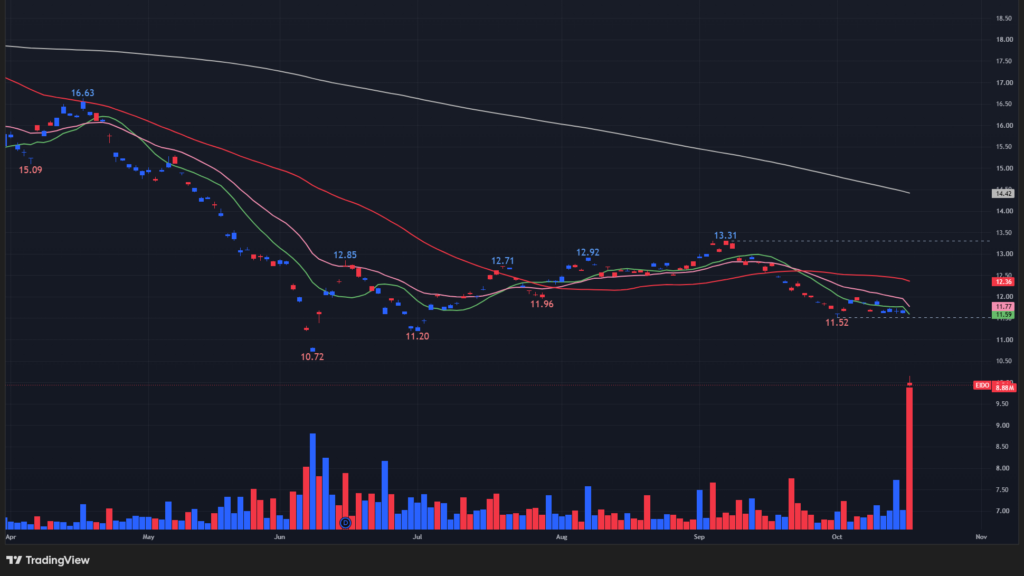
Task: Click the 15.09 low price annotation
Action: (x=30, y=170)
